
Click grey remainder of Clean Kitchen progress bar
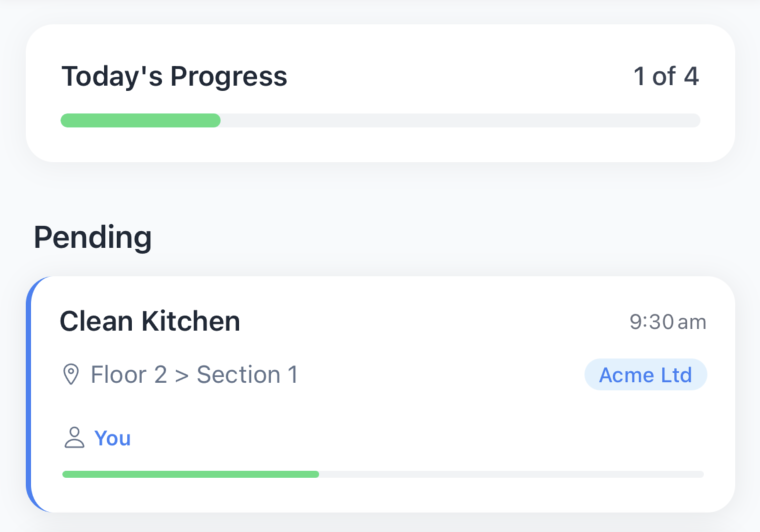[x=511, y=474]
